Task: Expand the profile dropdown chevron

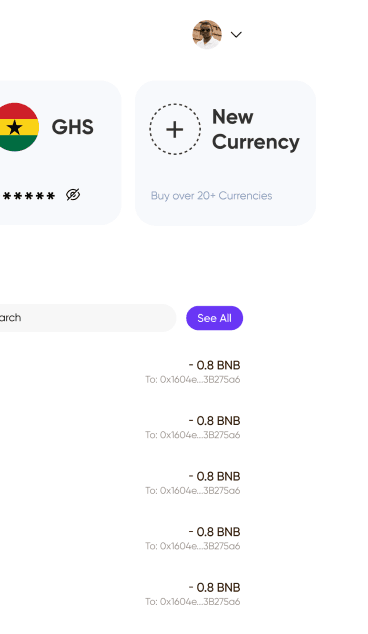Action: point(236,35)
